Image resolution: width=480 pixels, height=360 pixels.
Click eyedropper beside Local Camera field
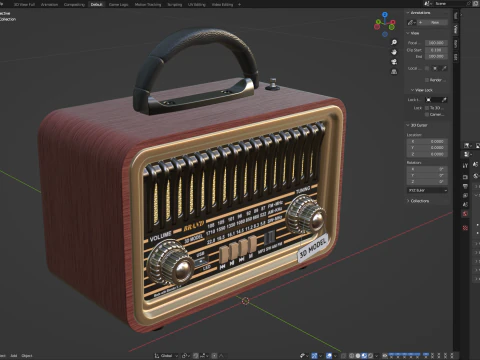coord(444,68)
